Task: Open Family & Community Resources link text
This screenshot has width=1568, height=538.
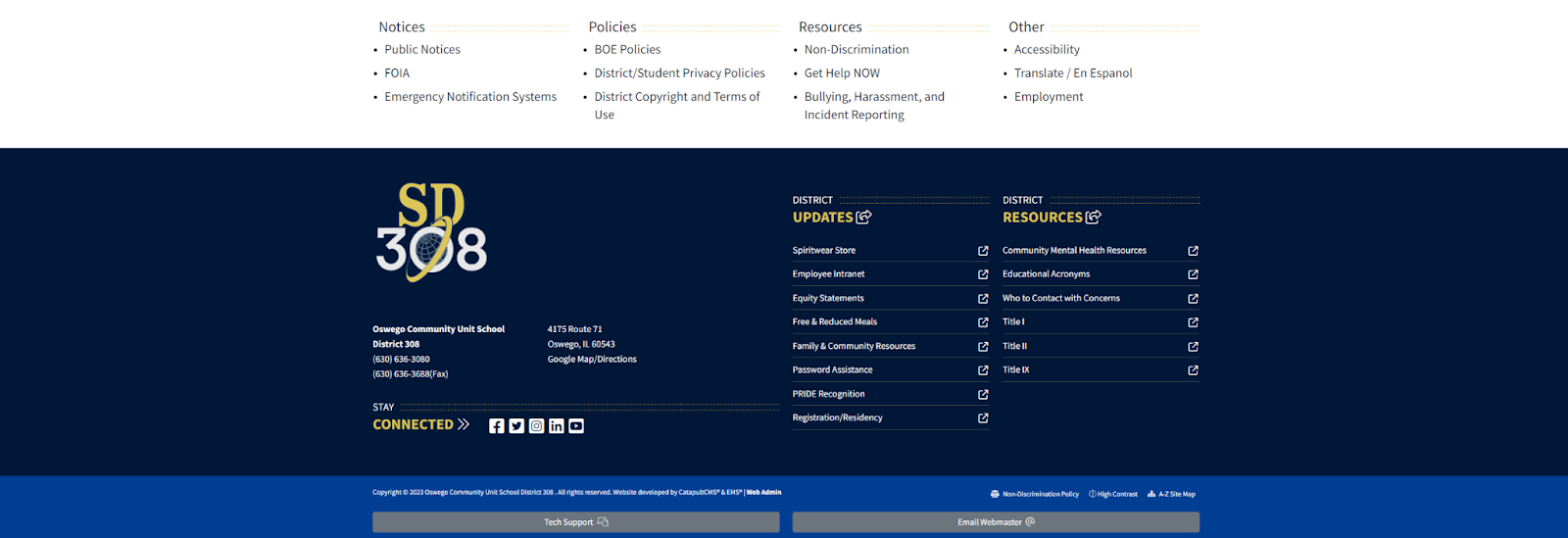Action: (x=854, y=347)
